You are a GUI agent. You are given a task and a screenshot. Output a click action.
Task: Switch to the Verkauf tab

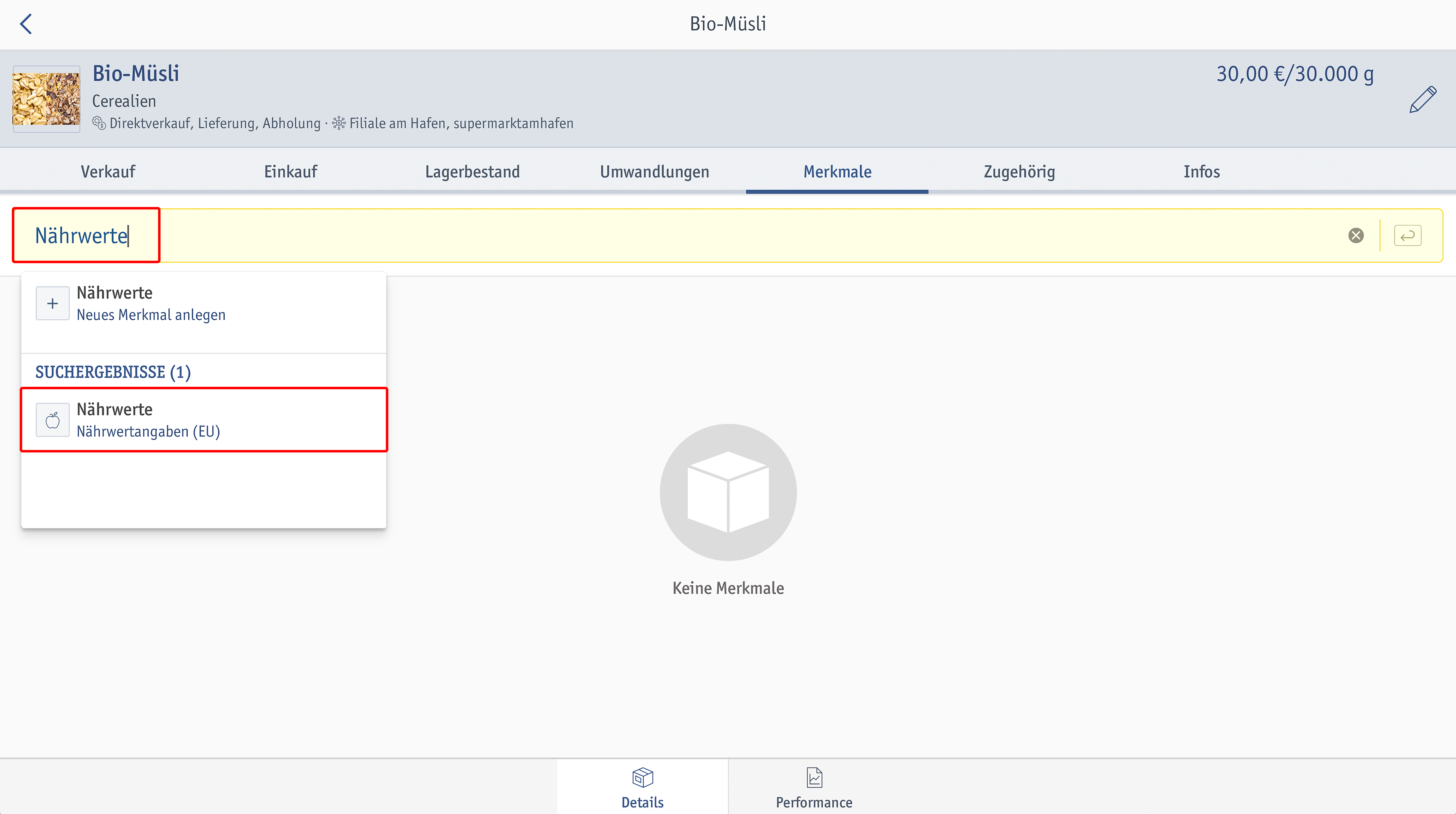(x=108, y=172)
